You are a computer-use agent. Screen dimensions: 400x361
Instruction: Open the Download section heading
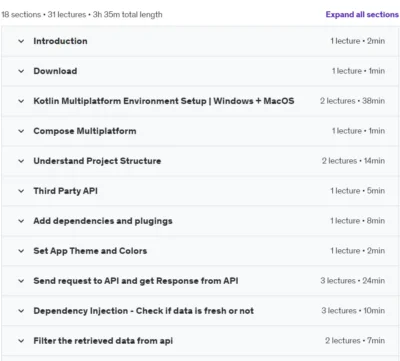(55, 71)
